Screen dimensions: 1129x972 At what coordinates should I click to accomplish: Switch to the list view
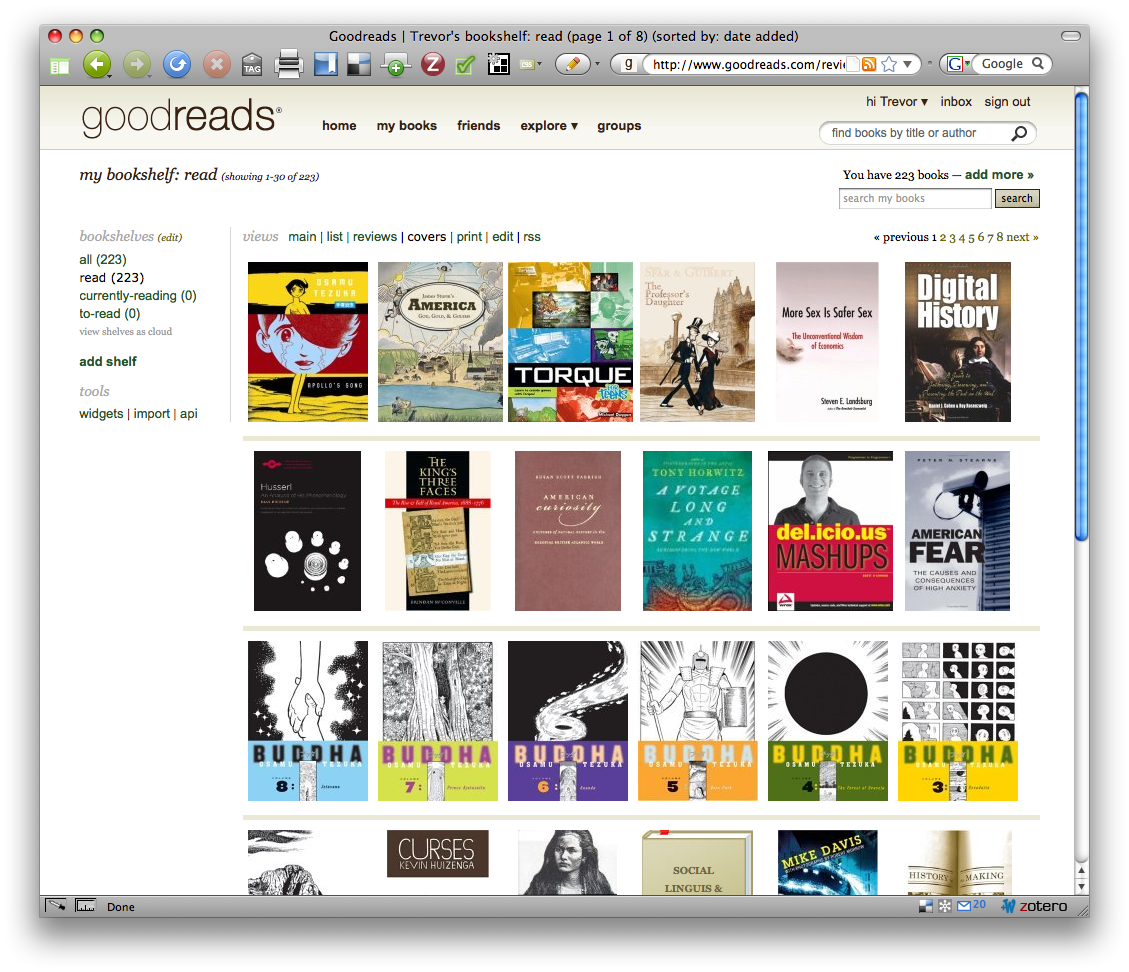coord(334,237)
